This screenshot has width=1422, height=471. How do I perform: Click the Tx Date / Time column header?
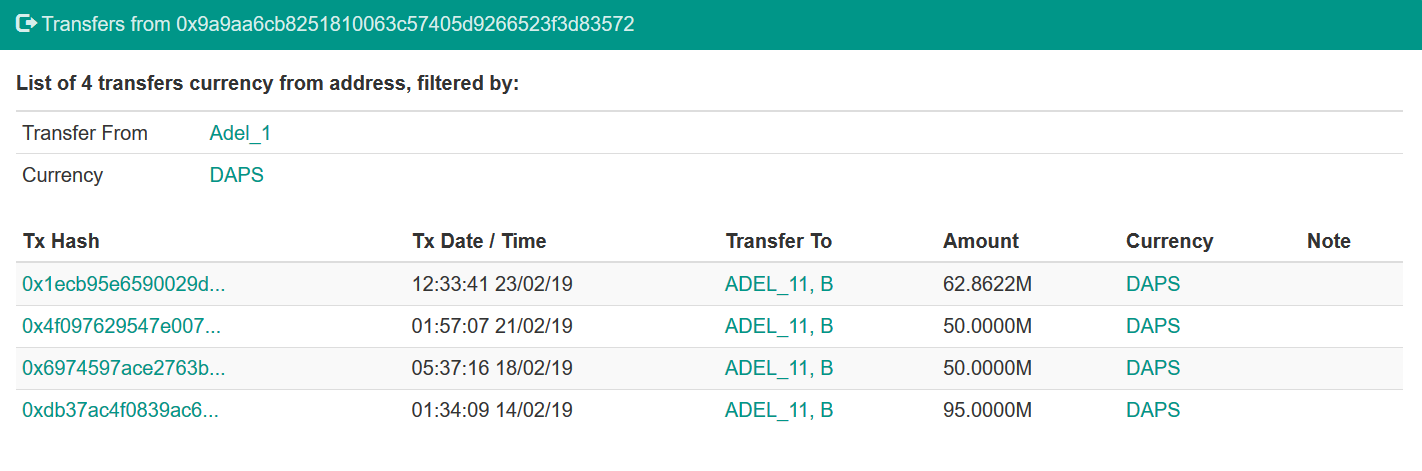479,241
